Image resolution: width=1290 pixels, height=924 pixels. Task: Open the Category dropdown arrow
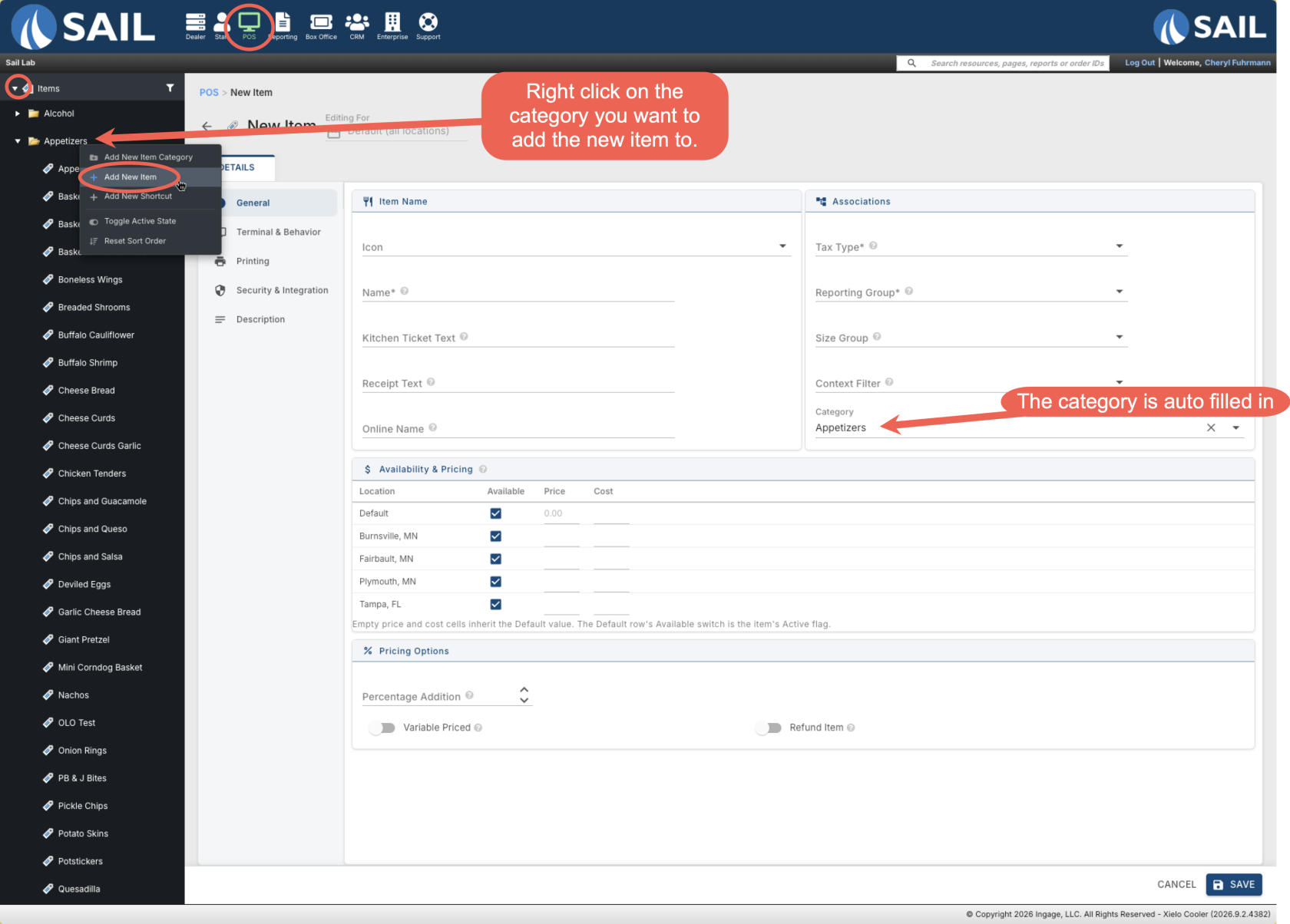tap(1236, 427)
